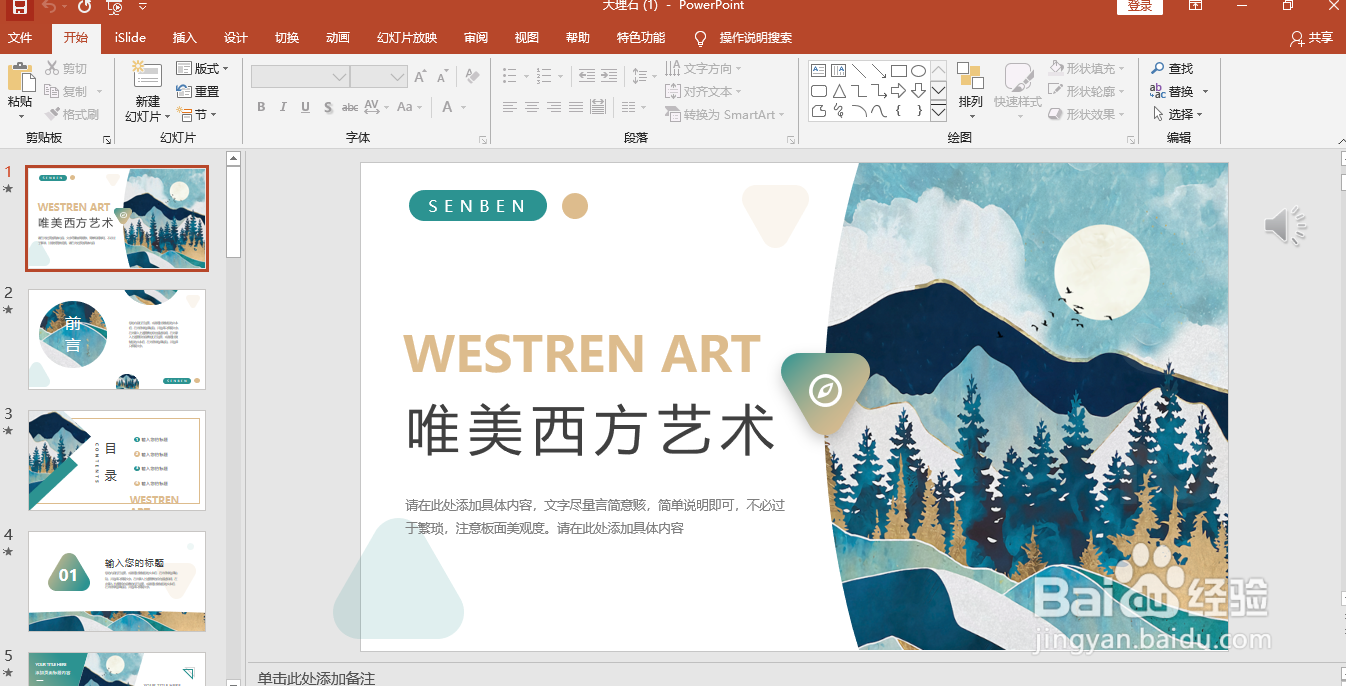Click Increase Font Size icon
Viewport: 1346px width, 686px height.
pos(421,77)
